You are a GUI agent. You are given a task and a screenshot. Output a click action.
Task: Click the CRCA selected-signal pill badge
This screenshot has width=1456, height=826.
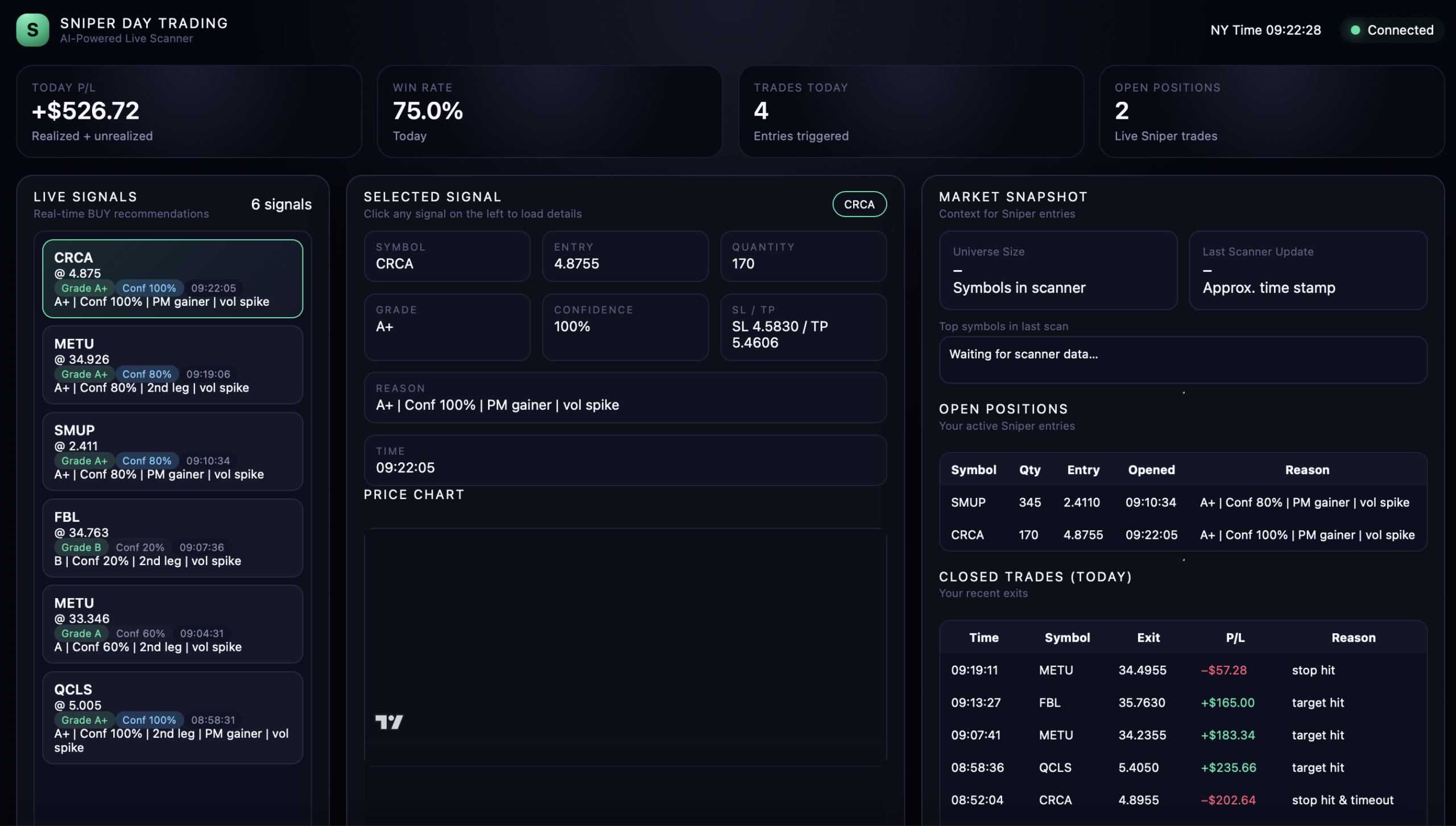tap(859, 204)
